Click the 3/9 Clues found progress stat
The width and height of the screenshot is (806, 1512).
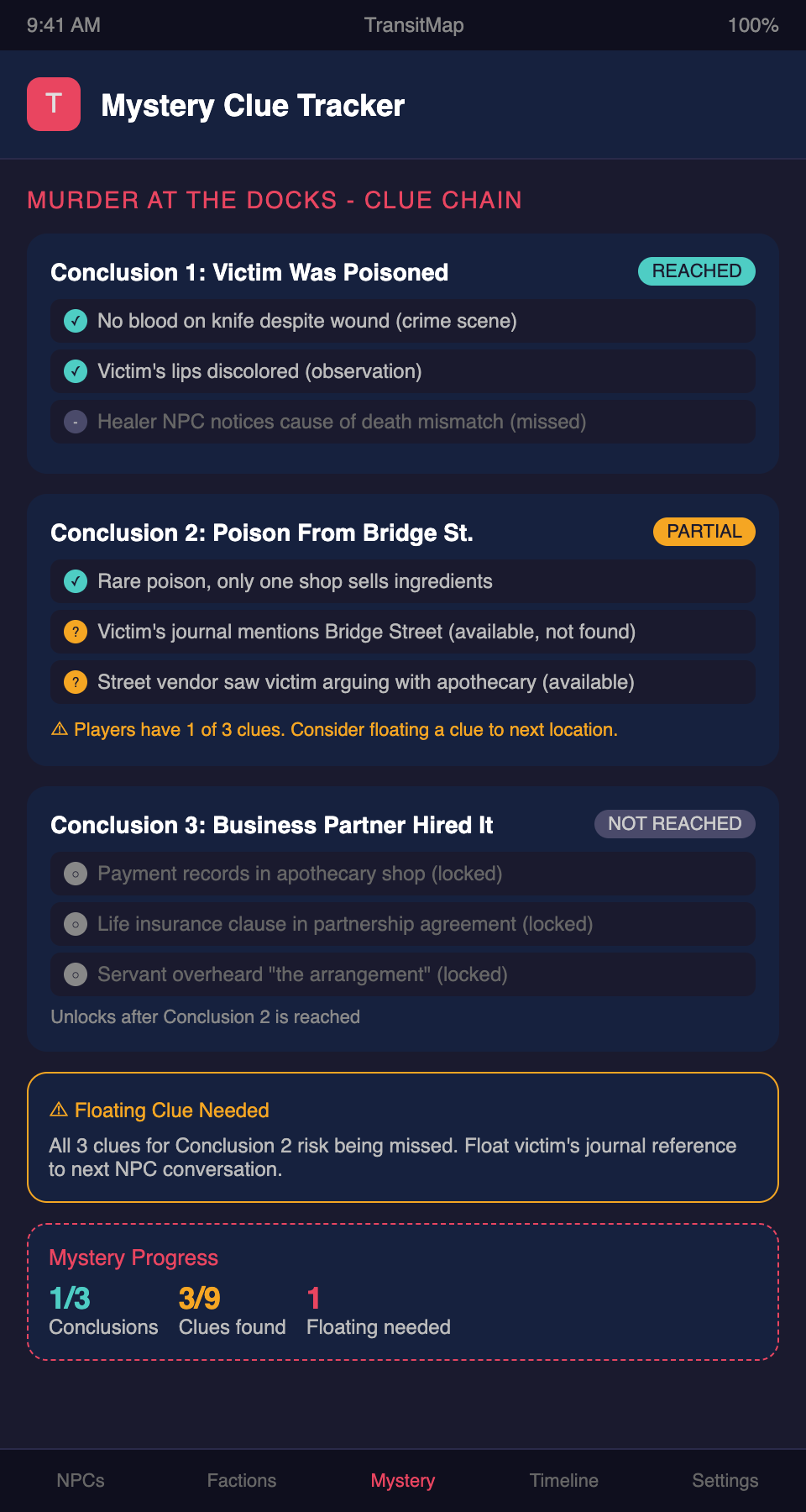[232, 1310]
